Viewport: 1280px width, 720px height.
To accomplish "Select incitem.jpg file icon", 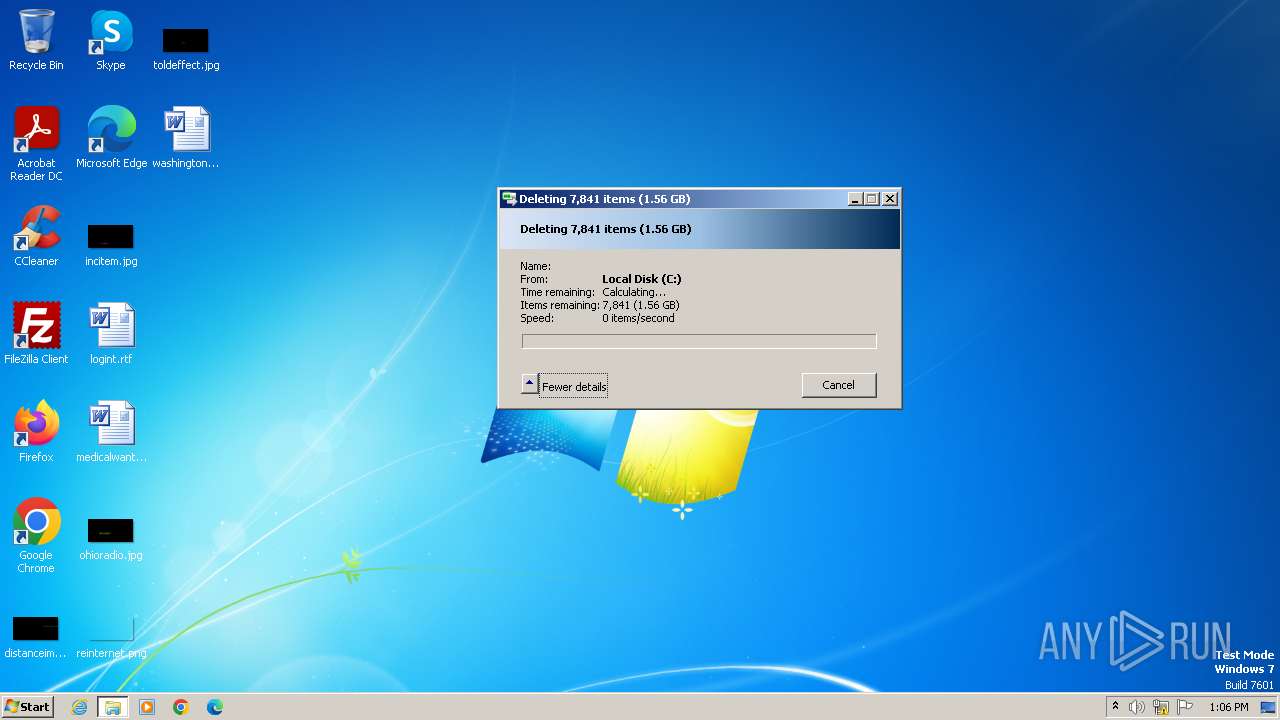I will pyautogui.click(x=111, y=244).
